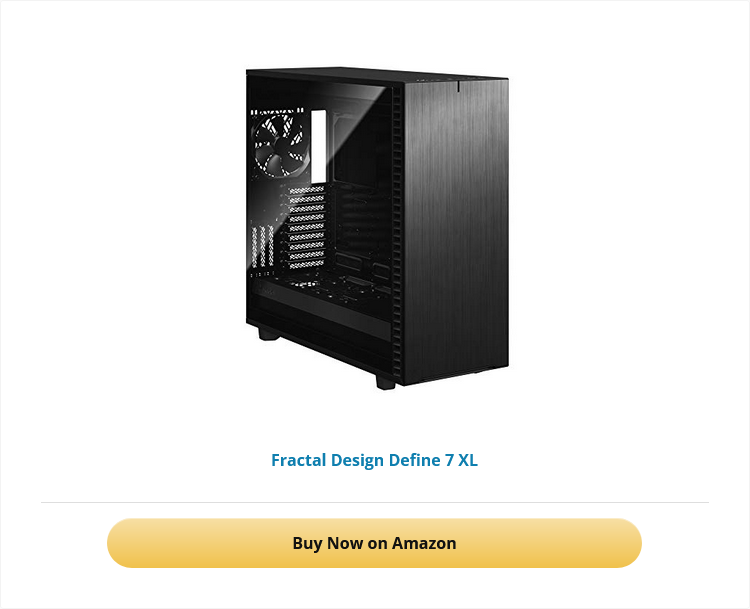Click the rear exhaust fan in the case photo
The image size is (750, 609).
pyautogui.click(x=279, y=144)
